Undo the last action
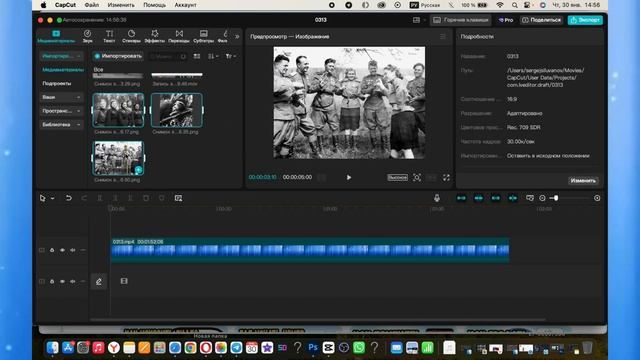Viewport: 640px width, 360px height. coord(69,198)
